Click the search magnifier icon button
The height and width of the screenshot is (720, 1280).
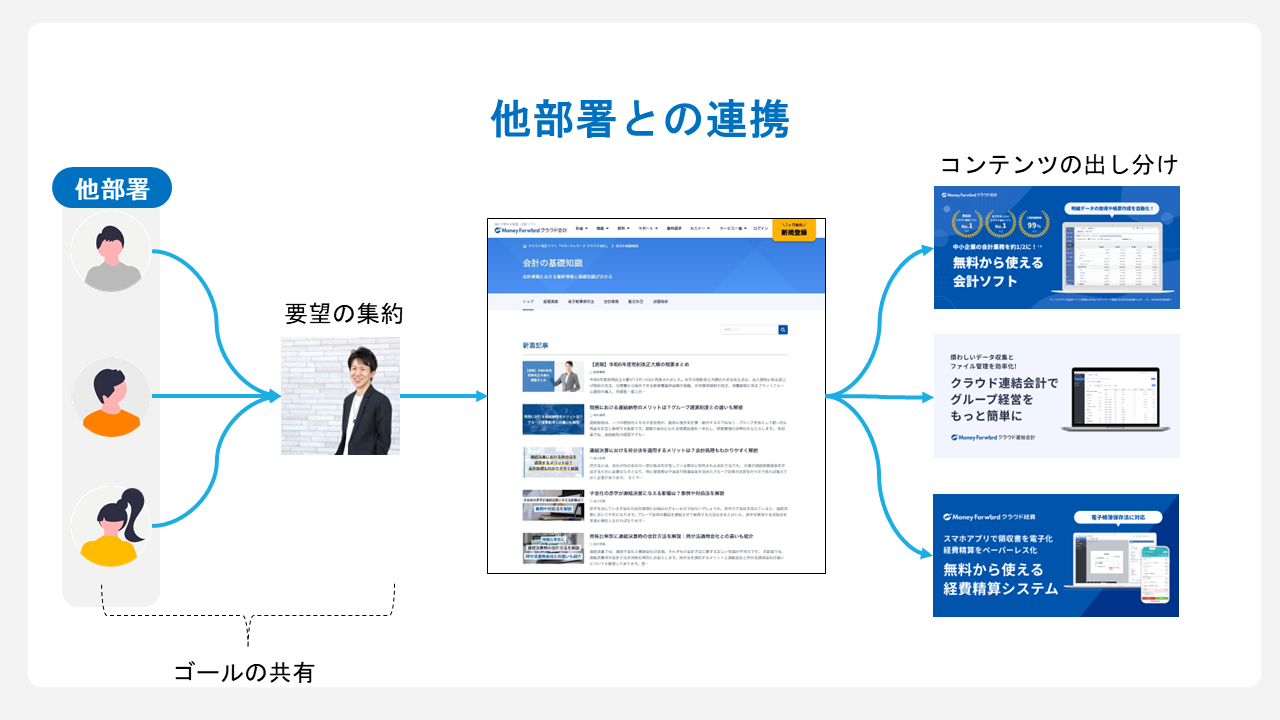783,329
